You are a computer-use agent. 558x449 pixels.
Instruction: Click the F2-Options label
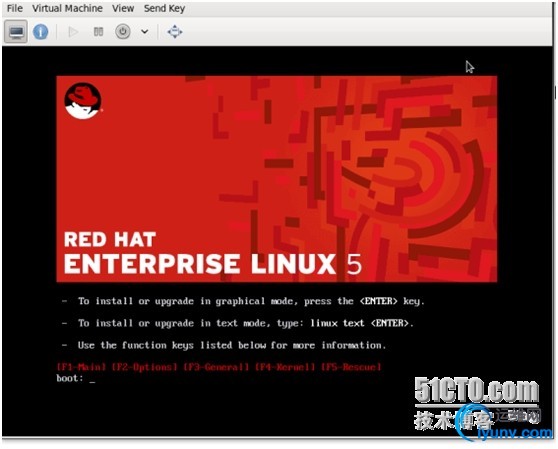tap(144, 367)
